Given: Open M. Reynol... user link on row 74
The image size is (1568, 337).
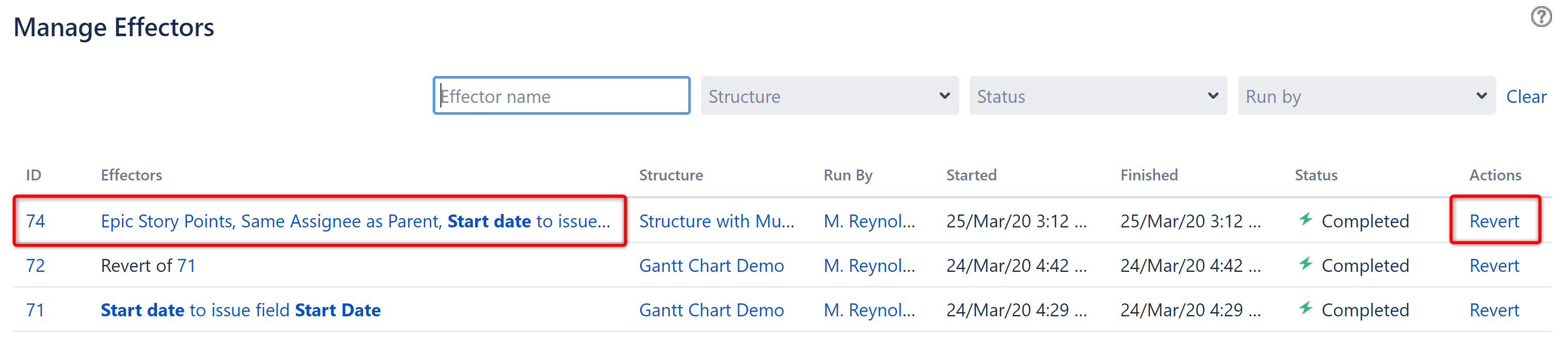Looking at the screenshot, I should [869, 221].
